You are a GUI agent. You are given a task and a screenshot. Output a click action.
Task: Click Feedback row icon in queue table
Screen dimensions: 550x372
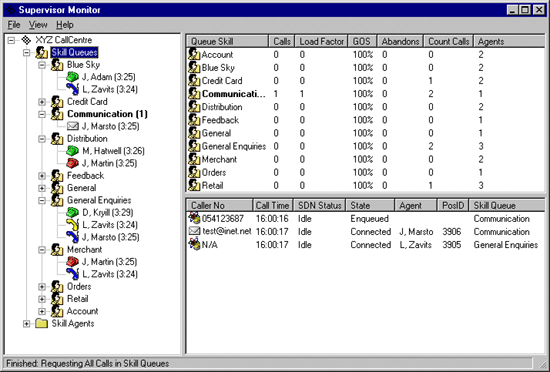[194, 120]
